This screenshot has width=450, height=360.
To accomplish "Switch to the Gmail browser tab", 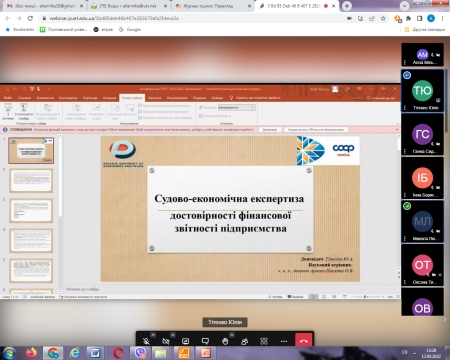I will (x=45, y=6).
